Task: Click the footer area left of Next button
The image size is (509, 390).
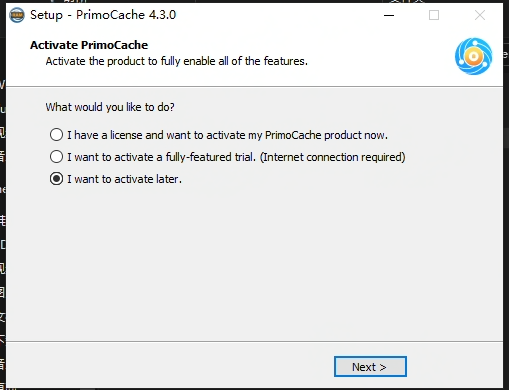Action: click(167, 367)
